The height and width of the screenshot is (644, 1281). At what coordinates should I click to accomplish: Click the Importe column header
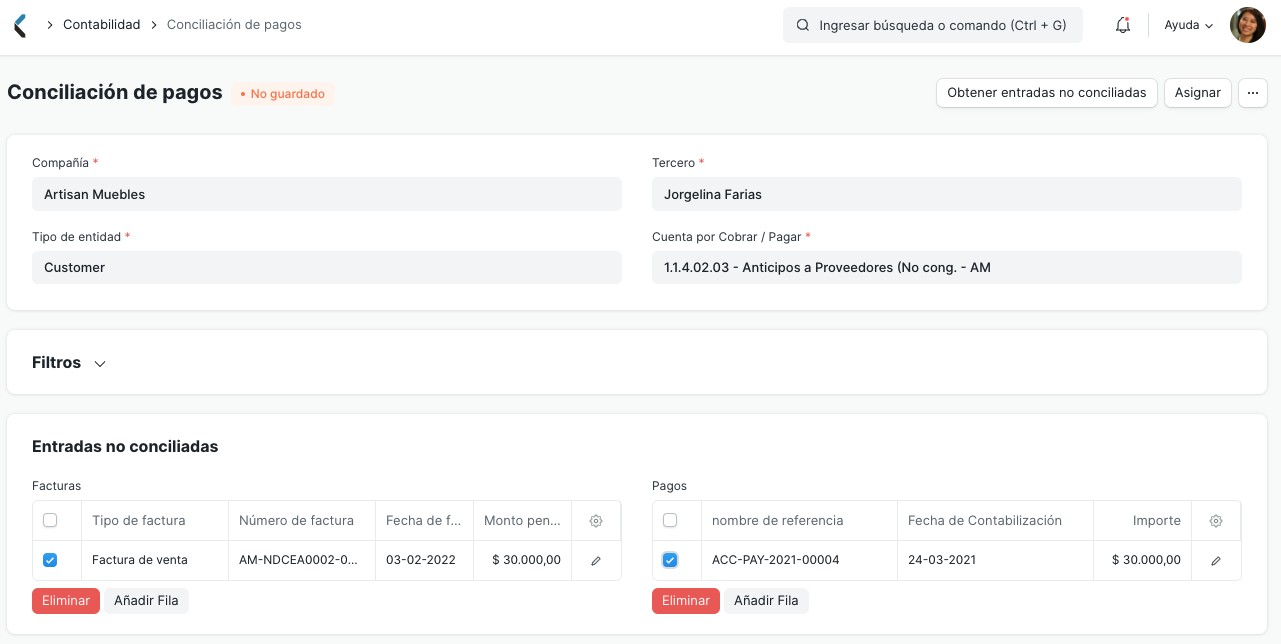click(1142, 521)
